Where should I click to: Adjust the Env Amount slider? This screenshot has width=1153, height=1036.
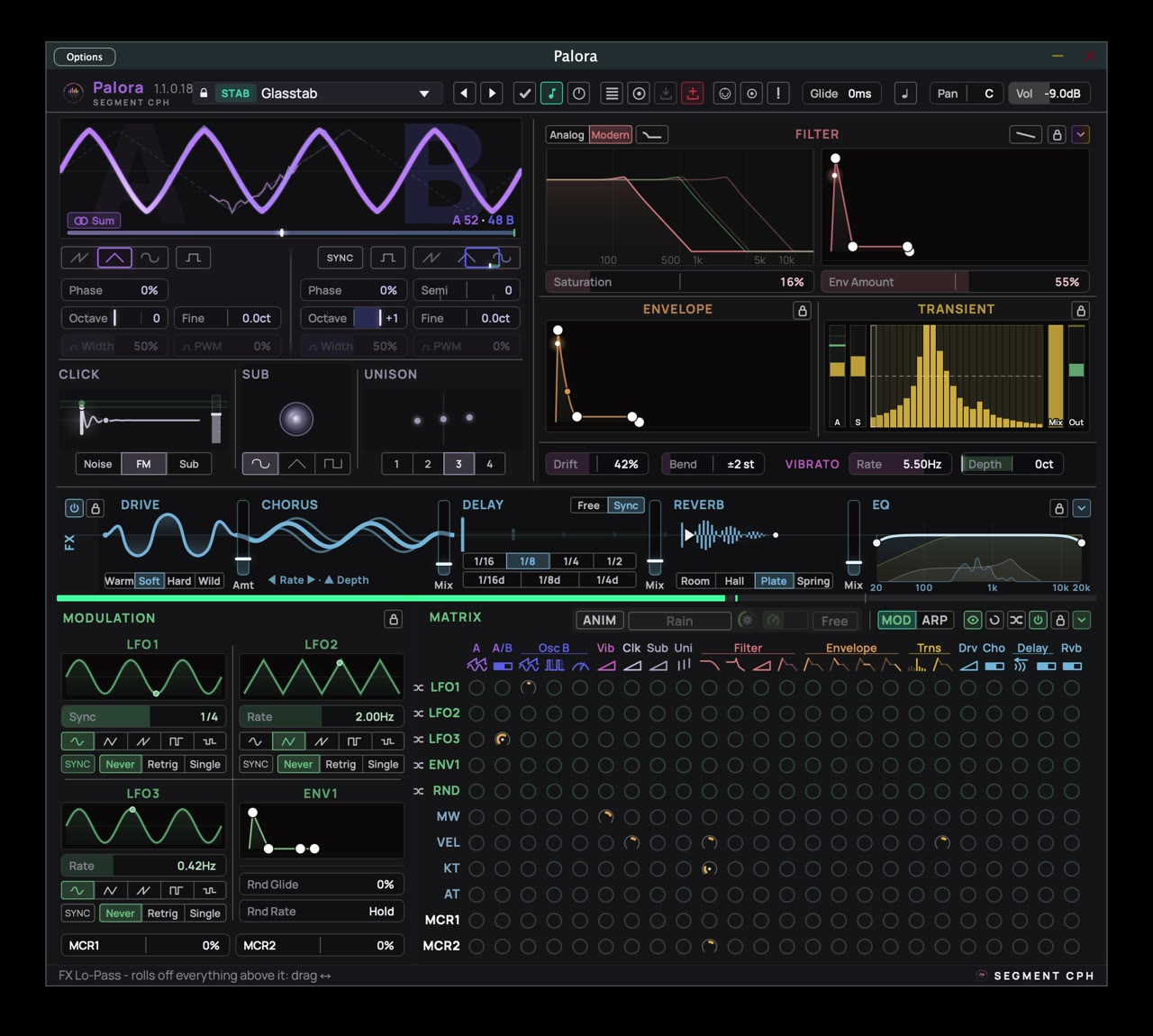[955, 282]
